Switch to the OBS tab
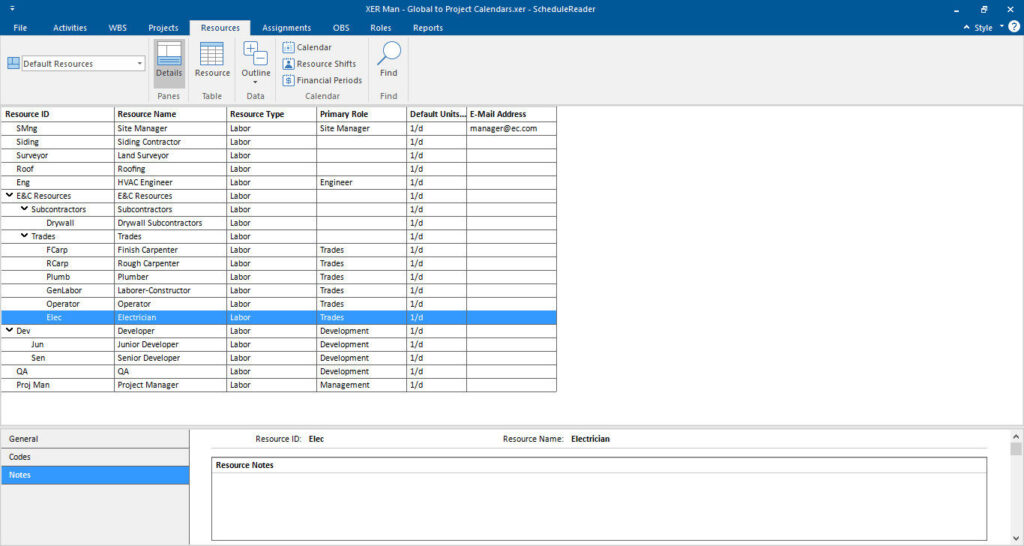This screenshot has width=1024, height=546. click(341, 27)
